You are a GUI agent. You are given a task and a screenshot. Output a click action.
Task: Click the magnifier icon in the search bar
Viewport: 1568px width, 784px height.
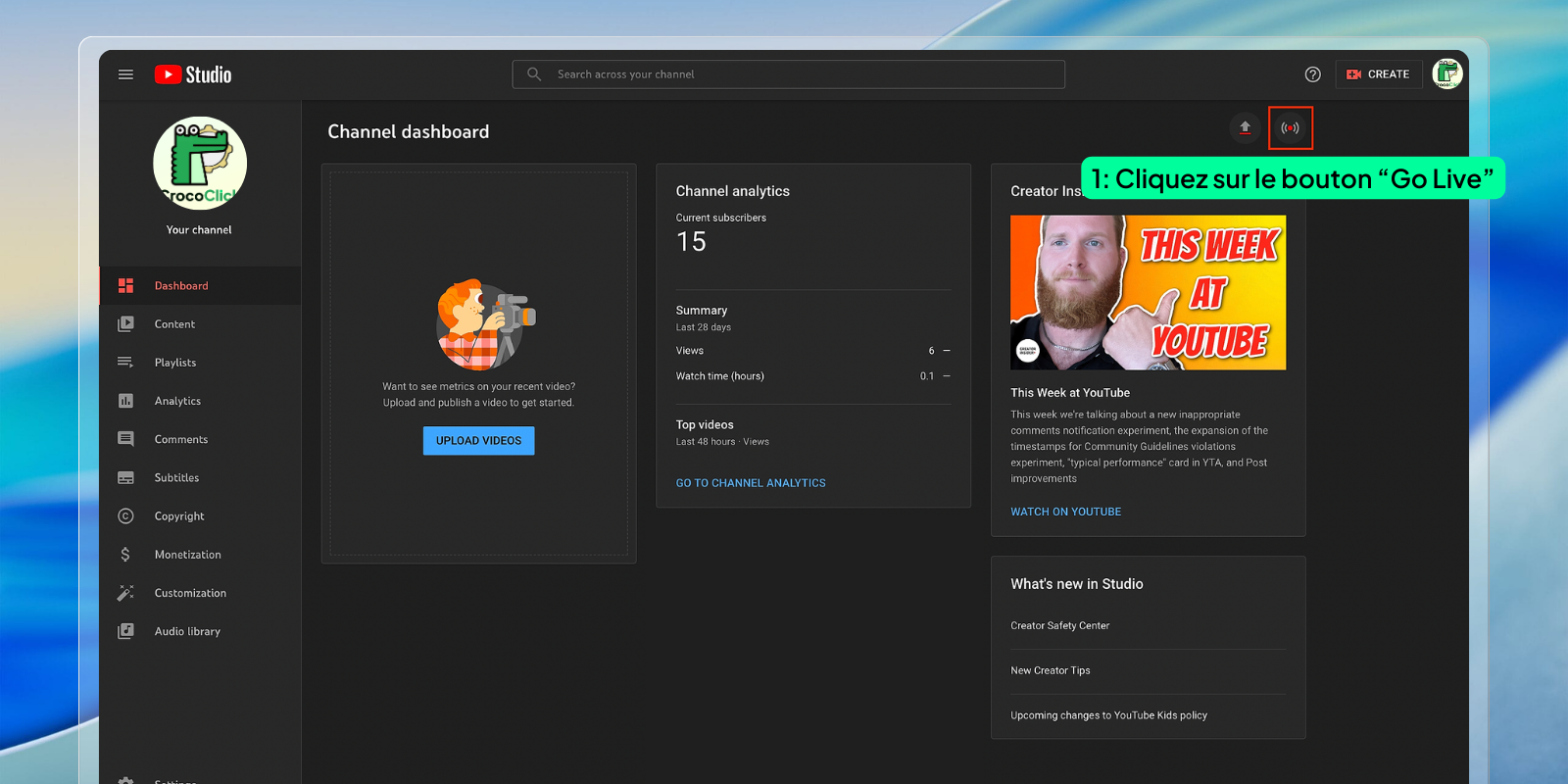(534, 74)
